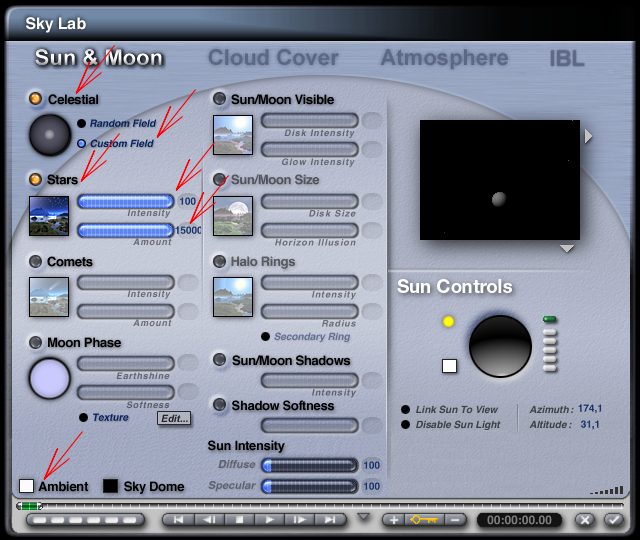Viewport: 640px width, 540px height.
Task: Enable the Moon Phase option
Action: [x=36, y=342]
